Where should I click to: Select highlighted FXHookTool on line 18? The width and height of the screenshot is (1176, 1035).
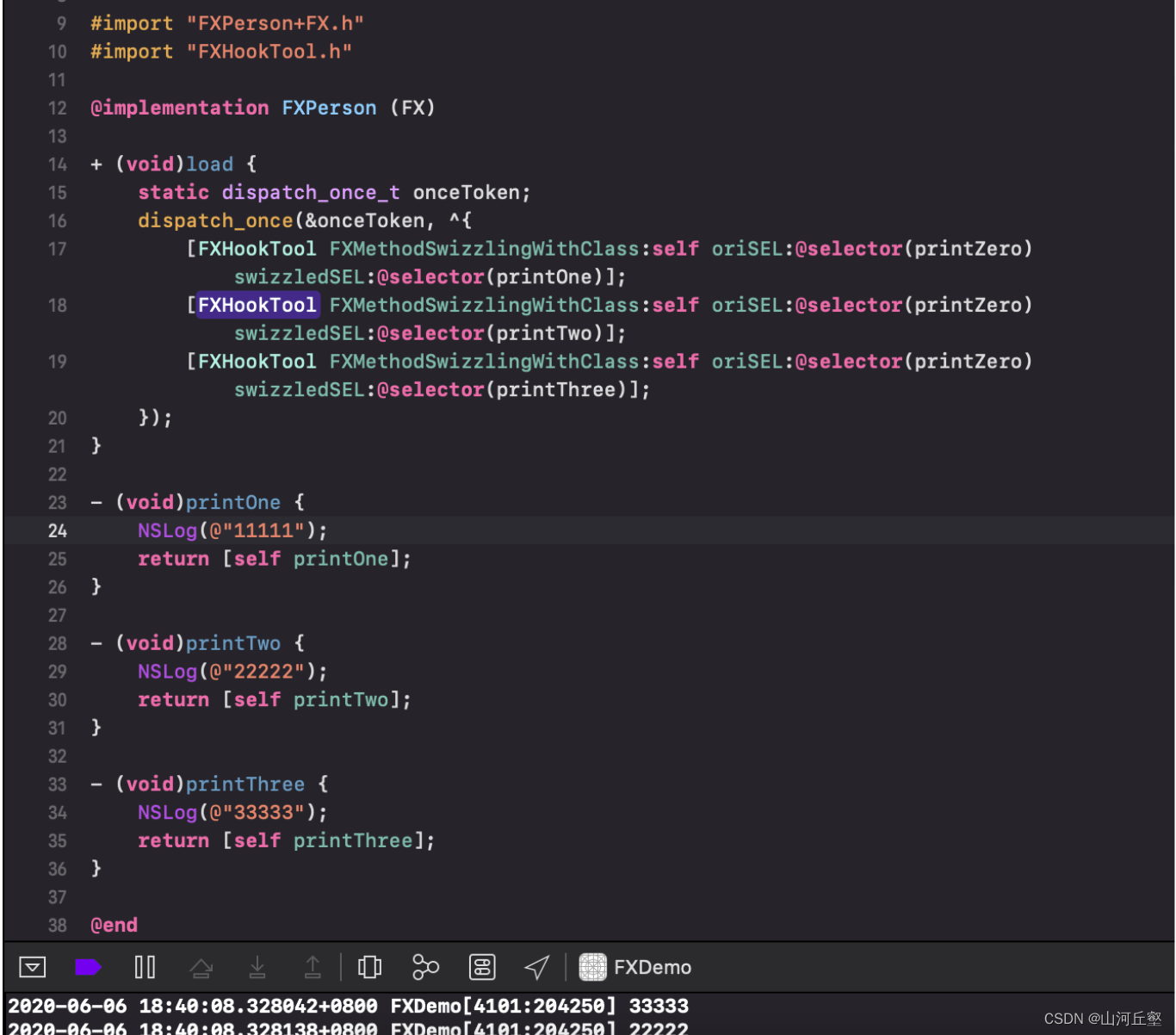257,305
